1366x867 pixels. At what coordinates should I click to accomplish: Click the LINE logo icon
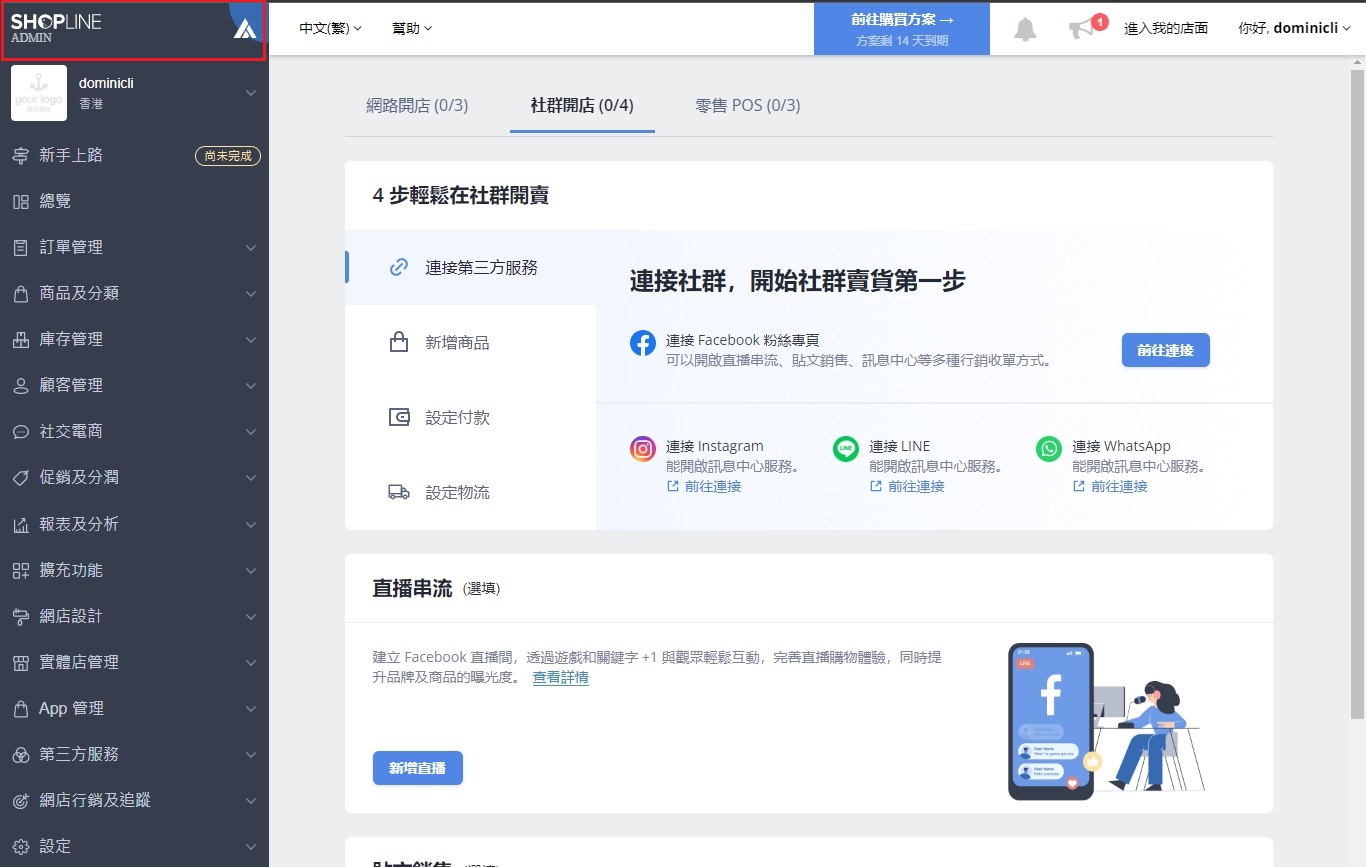pyautogui.click(x=846, y=449)
